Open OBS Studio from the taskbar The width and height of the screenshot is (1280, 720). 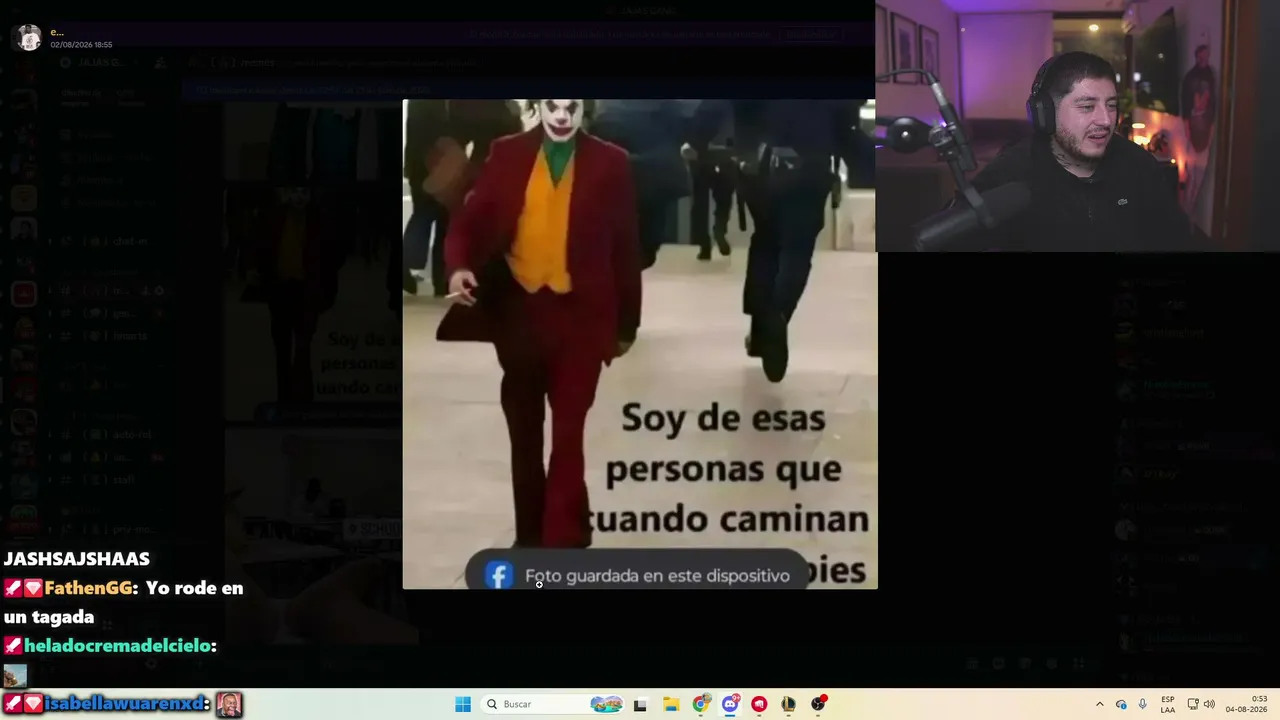[x=819, y=704]
